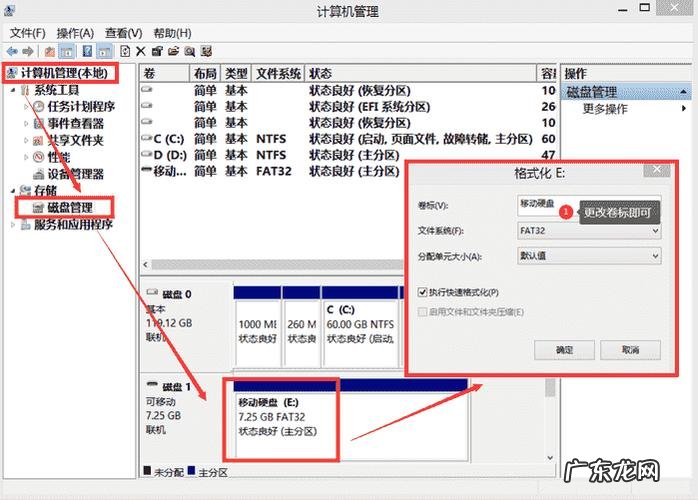Open the 文件(F) menu
698x500 pixels.
[27, 33]
